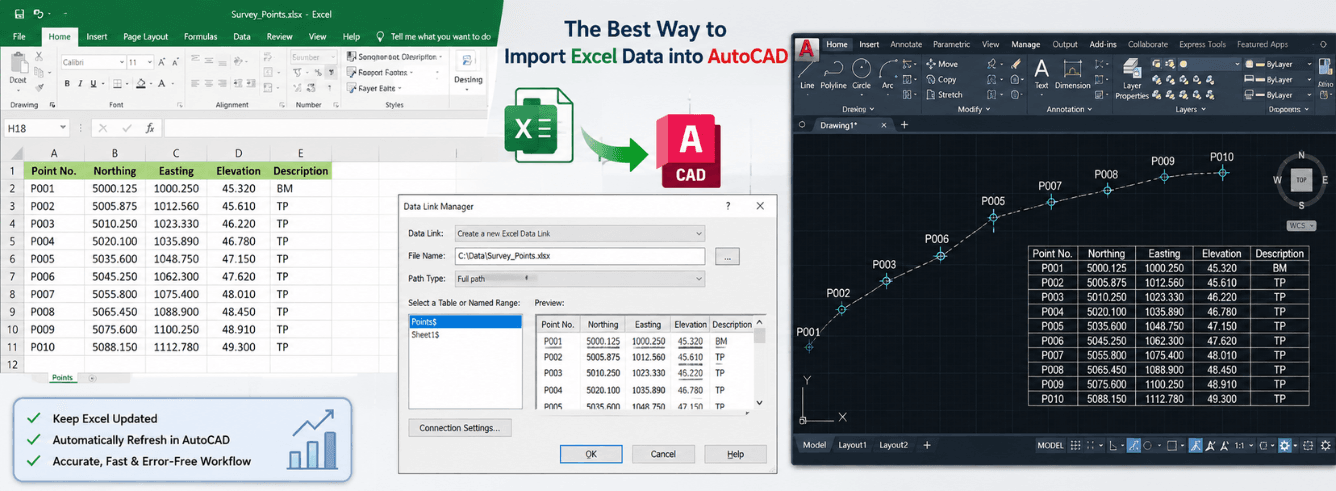This screenshot has height=491, width=1336.
Task: Toggle Bold formatting in Excel
Action: [65, 85]
